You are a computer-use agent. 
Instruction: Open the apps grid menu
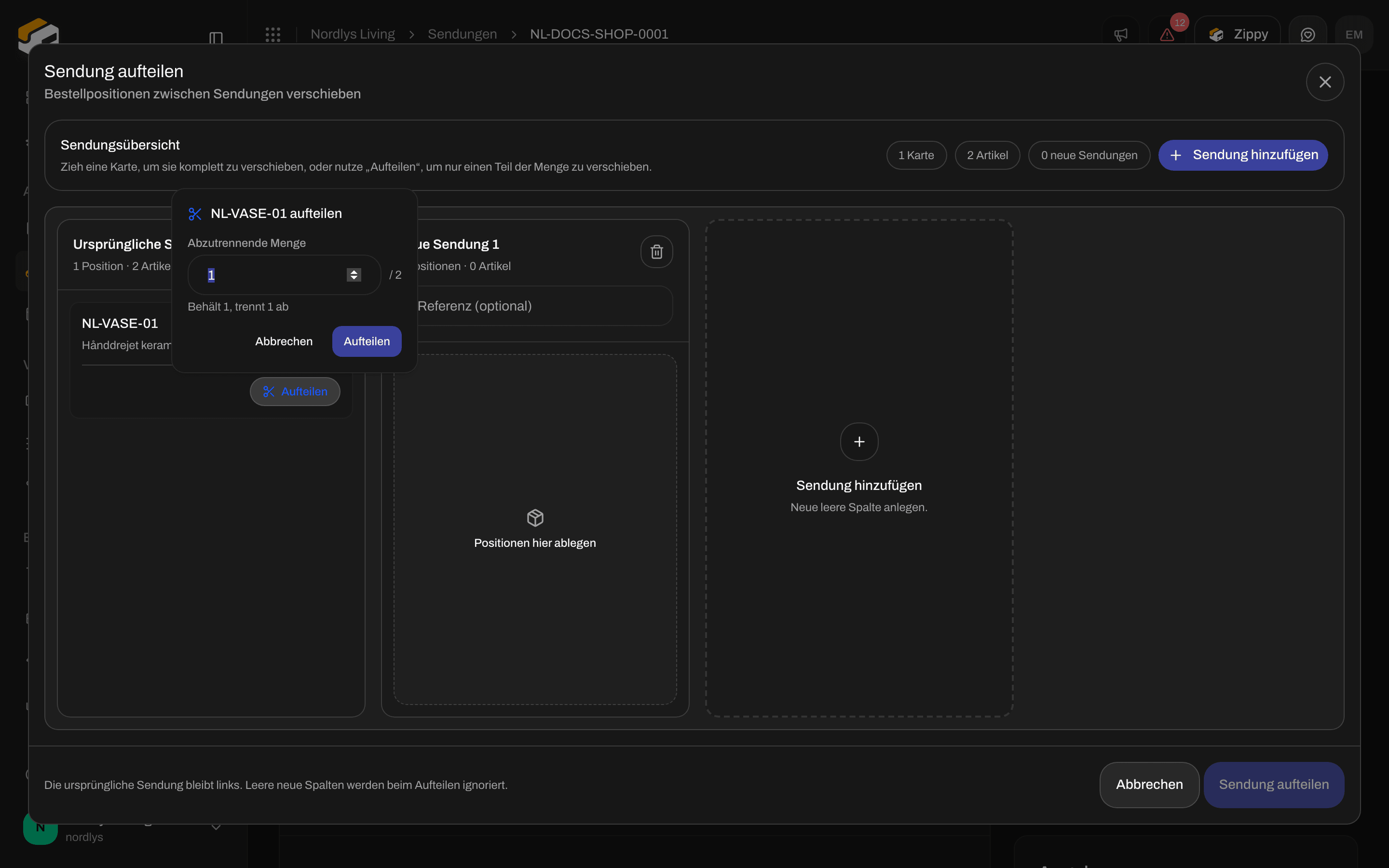(x=272, y=34)
